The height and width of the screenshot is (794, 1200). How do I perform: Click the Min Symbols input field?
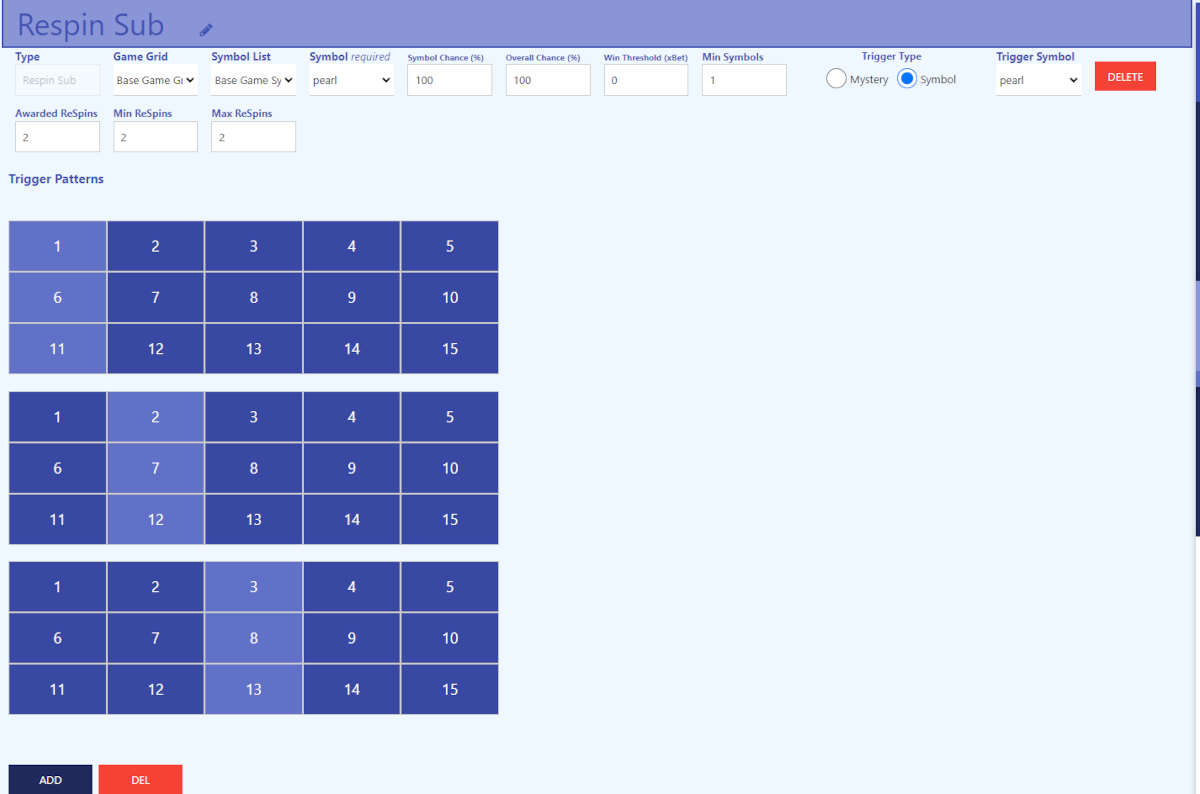coord(744,80)
